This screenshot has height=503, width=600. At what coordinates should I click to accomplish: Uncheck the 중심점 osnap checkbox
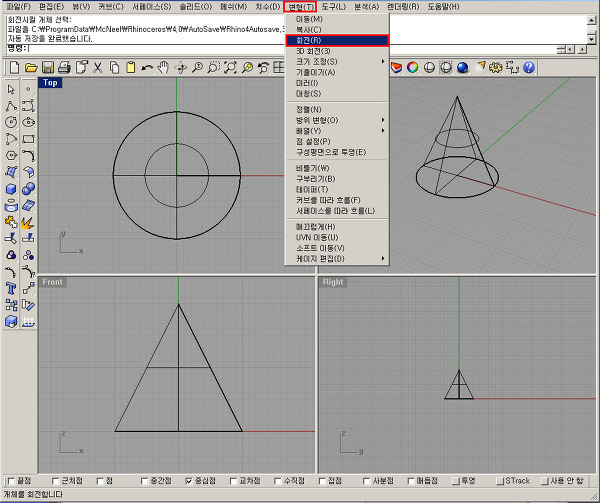tap(189, 481)
